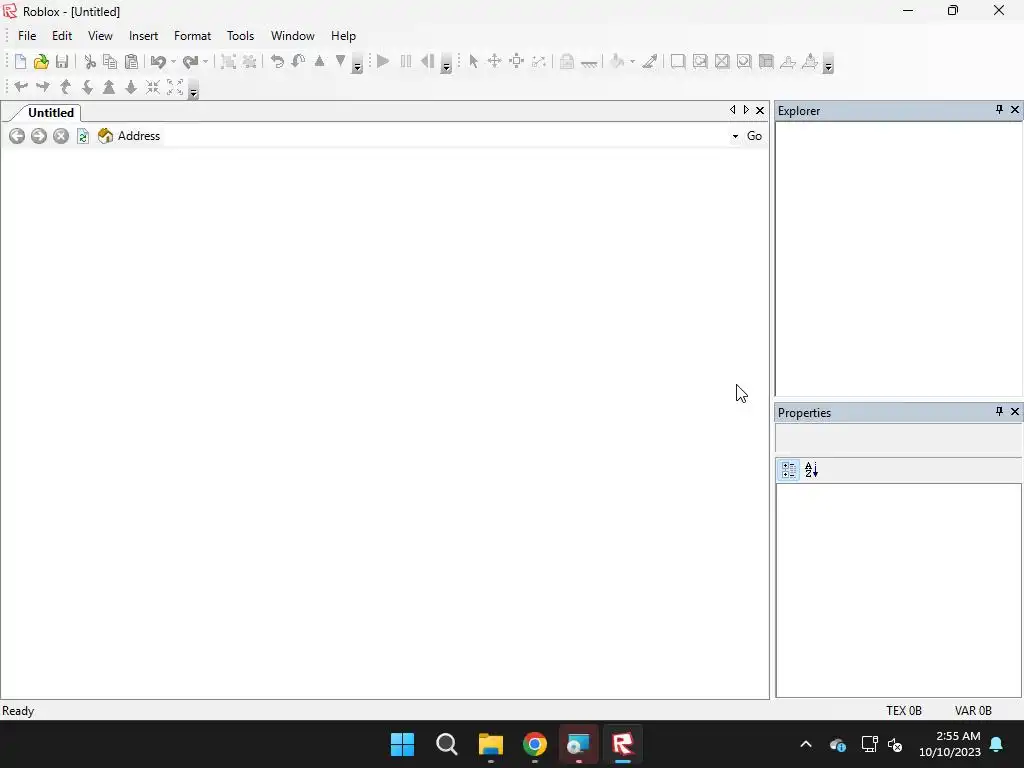The height and width of the screenshot is (768, 1024).
Task: Expand the camera toolbar overflow options
Action: [x=193, y=89]
